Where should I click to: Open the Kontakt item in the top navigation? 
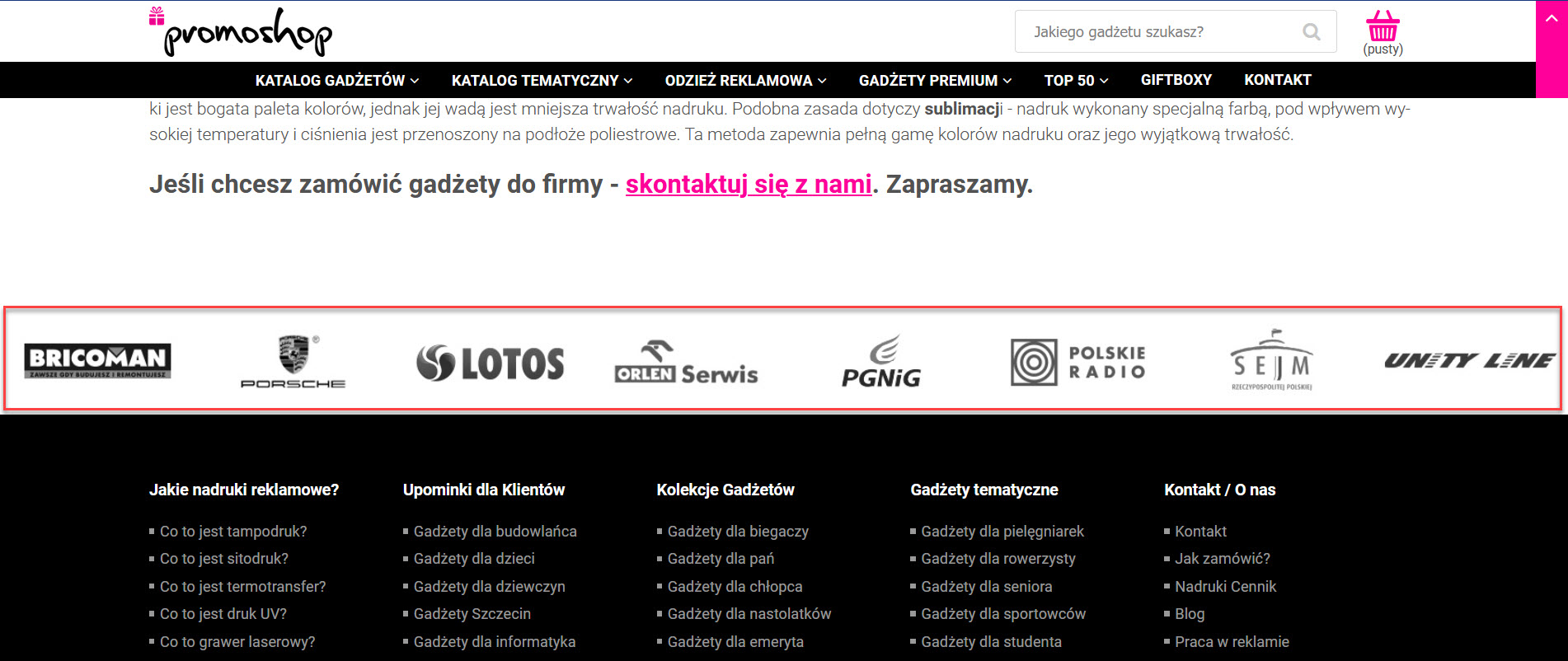tap(1278, 80)
